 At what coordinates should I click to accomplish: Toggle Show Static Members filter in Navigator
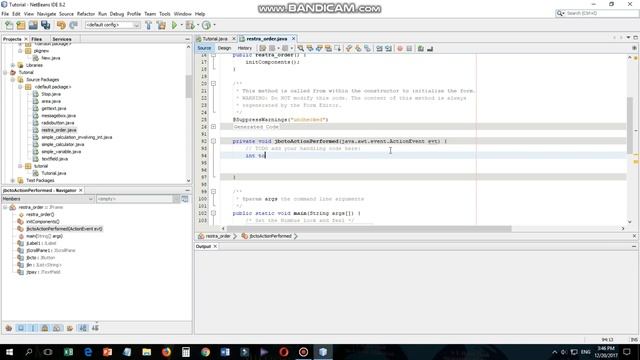(x=33, y=328)
